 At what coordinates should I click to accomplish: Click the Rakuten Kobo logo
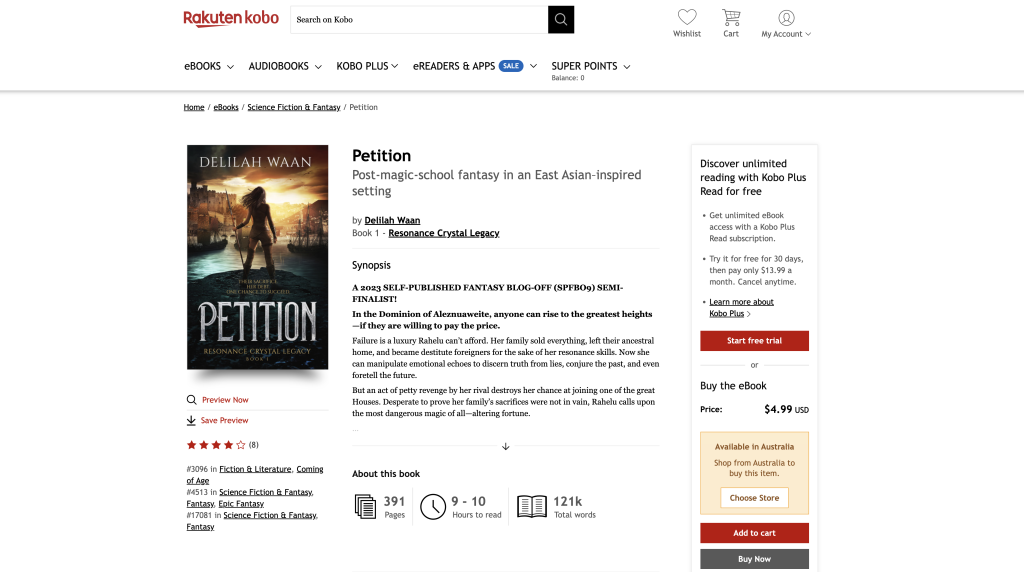click(x=231, y=18)
